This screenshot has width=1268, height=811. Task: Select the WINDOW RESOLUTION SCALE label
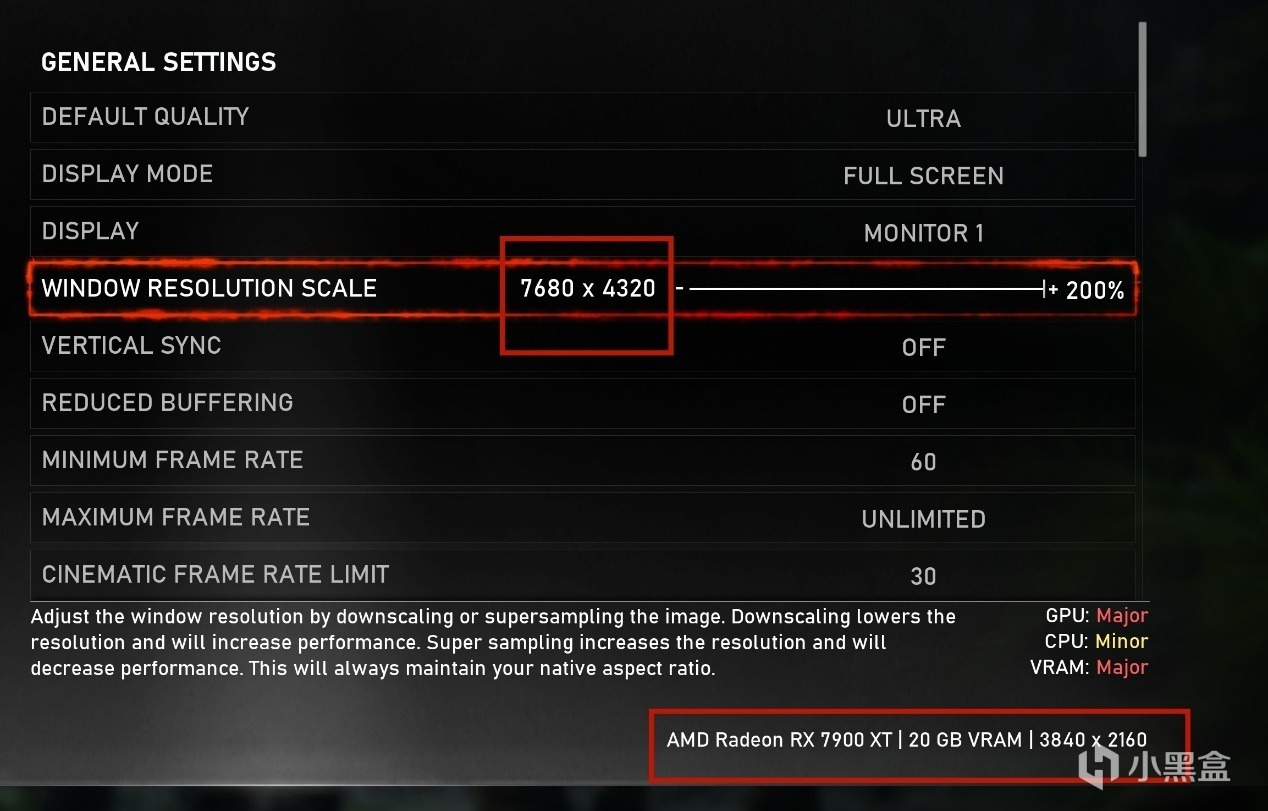coord(209,289)
